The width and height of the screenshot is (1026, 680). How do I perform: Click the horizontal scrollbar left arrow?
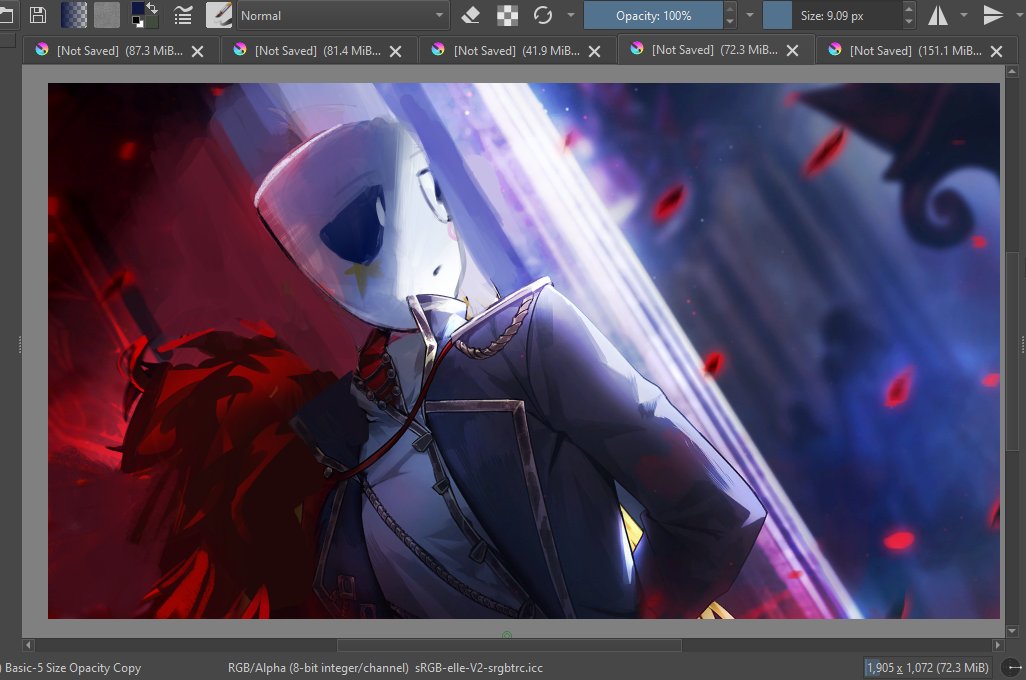click(x=28, y=645)
